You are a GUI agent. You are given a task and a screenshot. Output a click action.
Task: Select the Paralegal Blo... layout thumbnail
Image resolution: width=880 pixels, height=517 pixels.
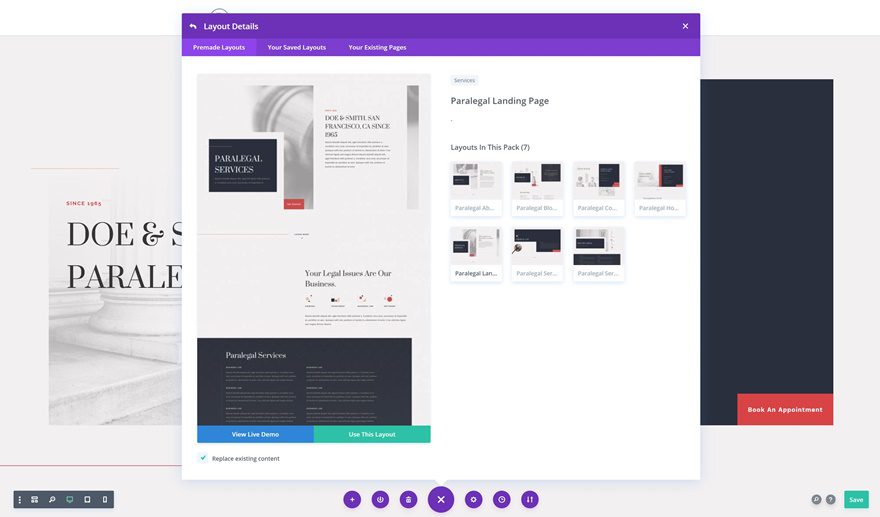click(x=537, y=188)
